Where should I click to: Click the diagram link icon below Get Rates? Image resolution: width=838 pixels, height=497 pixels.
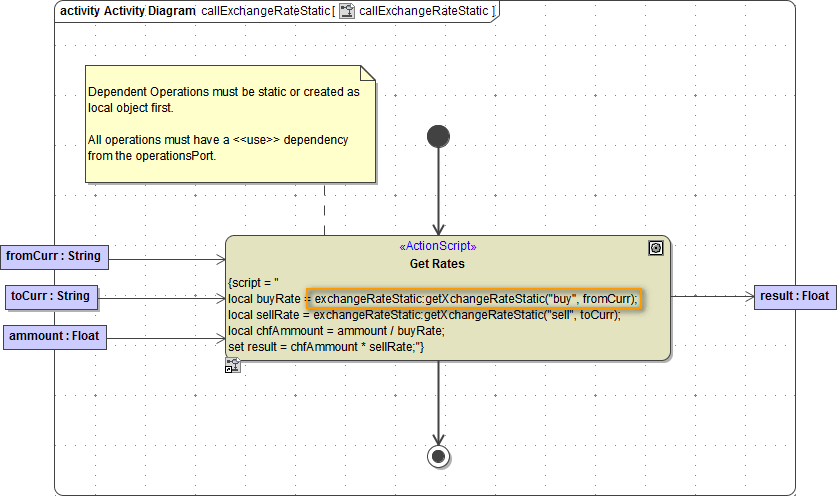(233, 366)
